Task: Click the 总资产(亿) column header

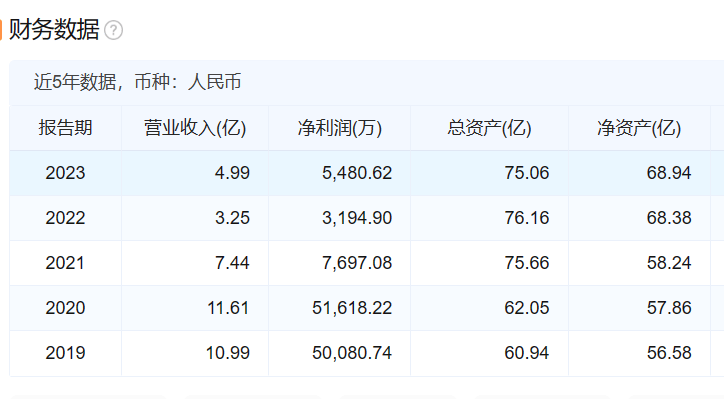Action: (489, 128)
